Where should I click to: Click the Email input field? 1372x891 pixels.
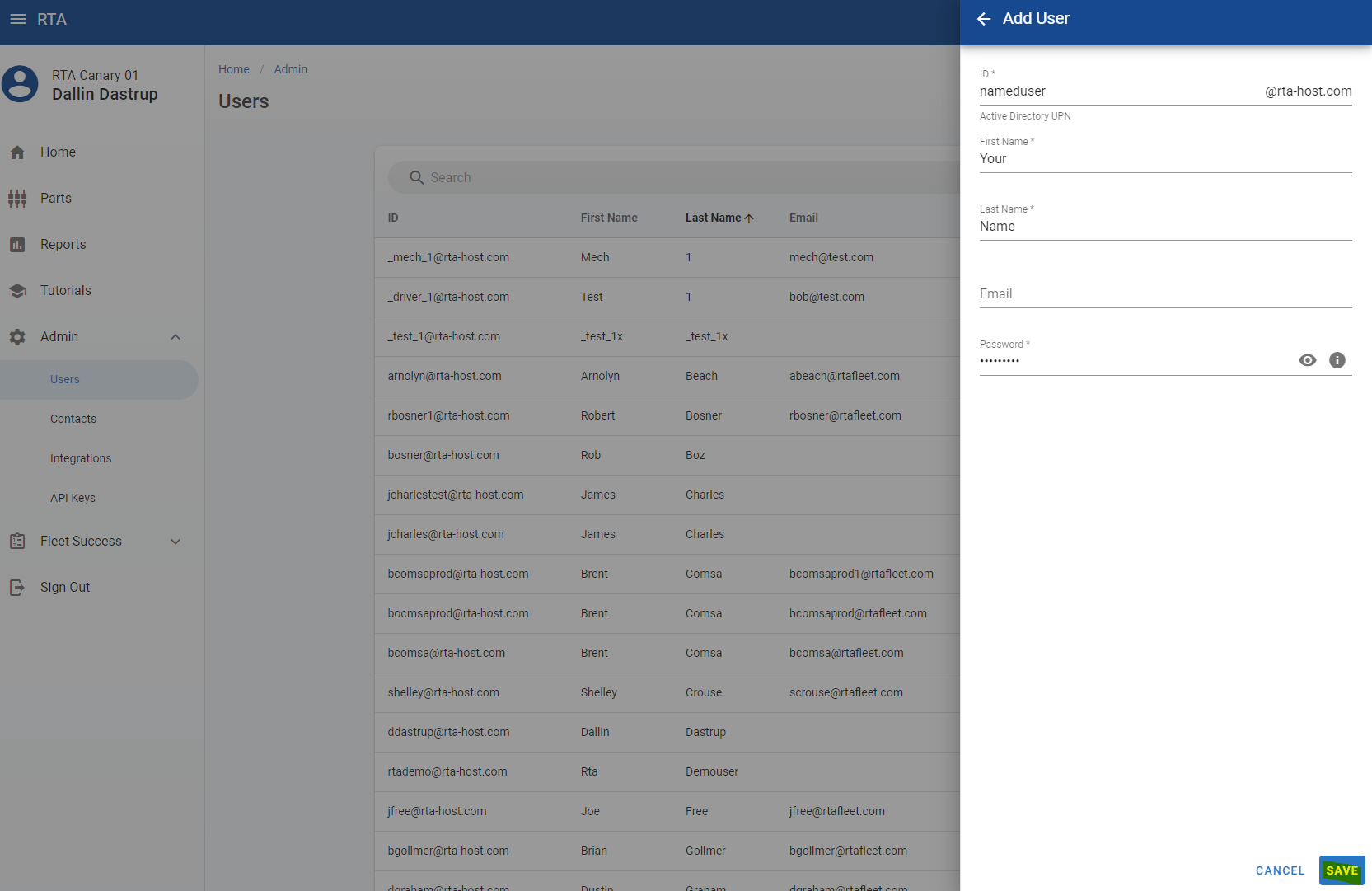[x=1164, y=294]
